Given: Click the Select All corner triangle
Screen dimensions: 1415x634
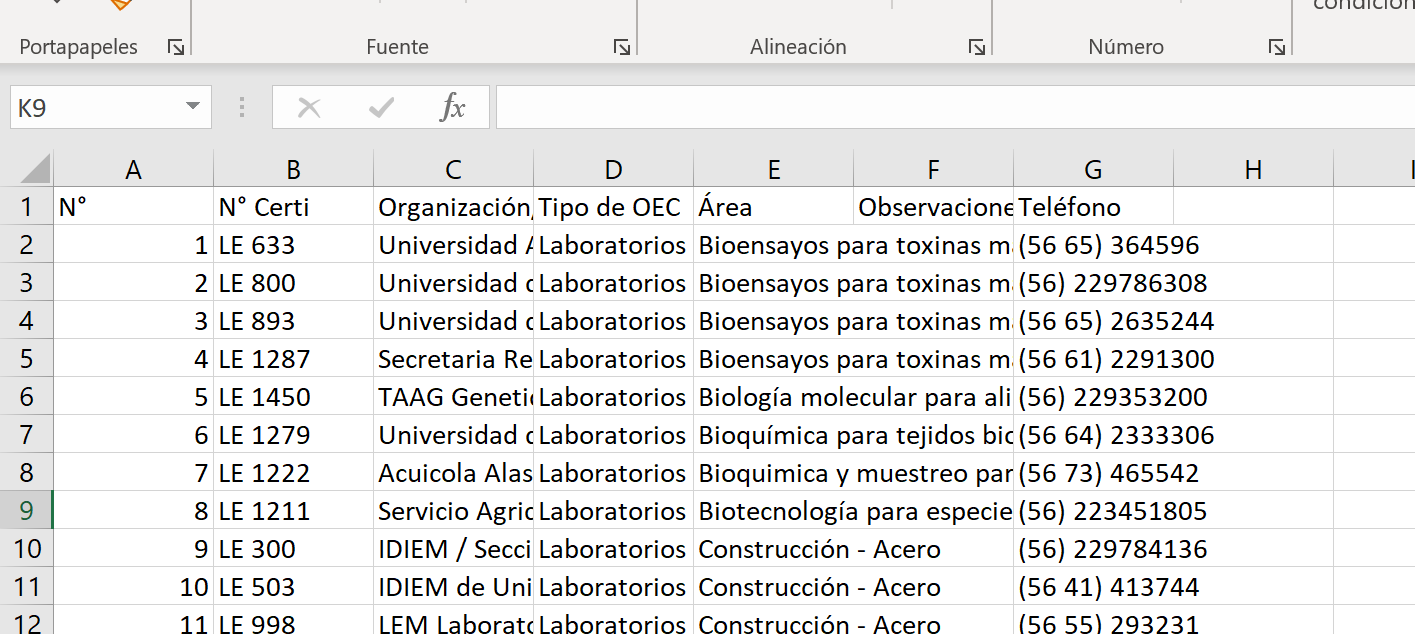Looking at the screenshot, I should pos(35,169).
